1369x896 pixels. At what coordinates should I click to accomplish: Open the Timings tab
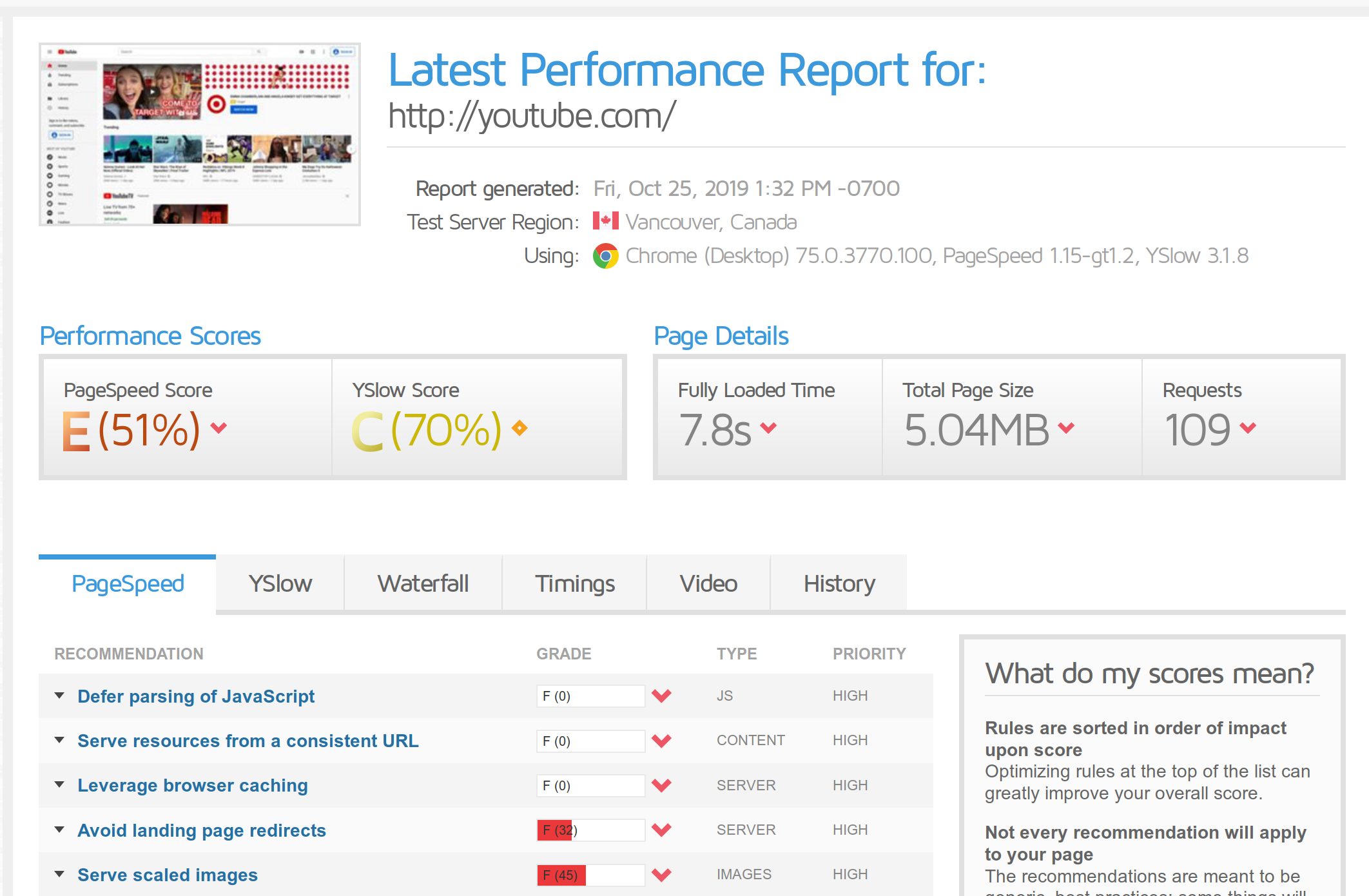click(x=575, y=583)
